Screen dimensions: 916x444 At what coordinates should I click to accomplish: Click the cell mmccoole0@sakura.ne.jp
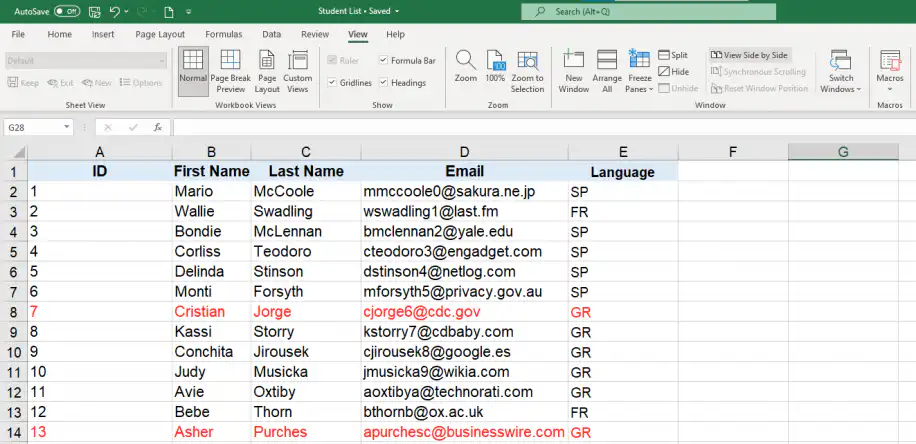(x=464, y=192)
